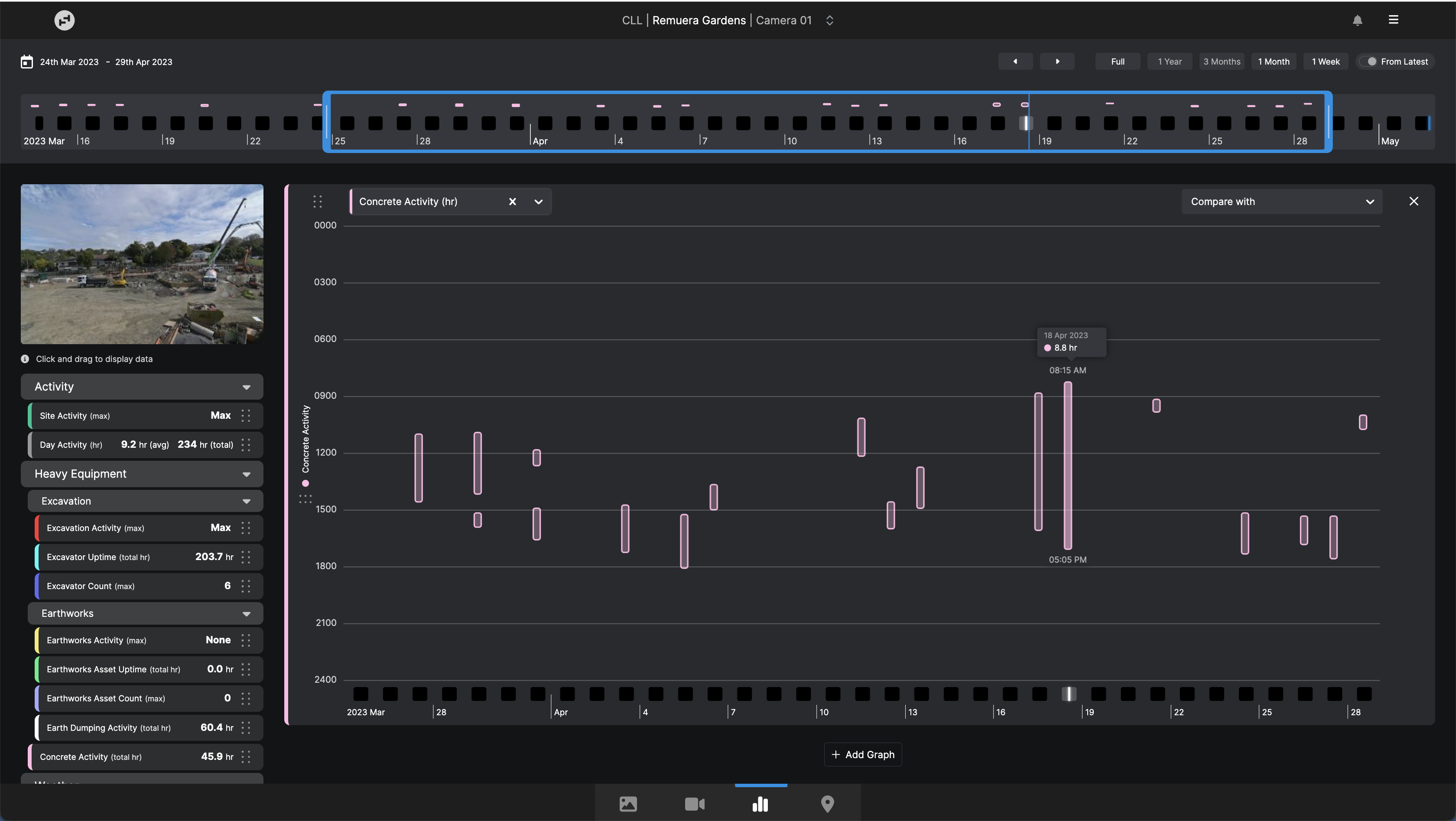Open the camera selector next to Camera 01
This screenshot has width=1456, height=821.
tap(830, 20)
